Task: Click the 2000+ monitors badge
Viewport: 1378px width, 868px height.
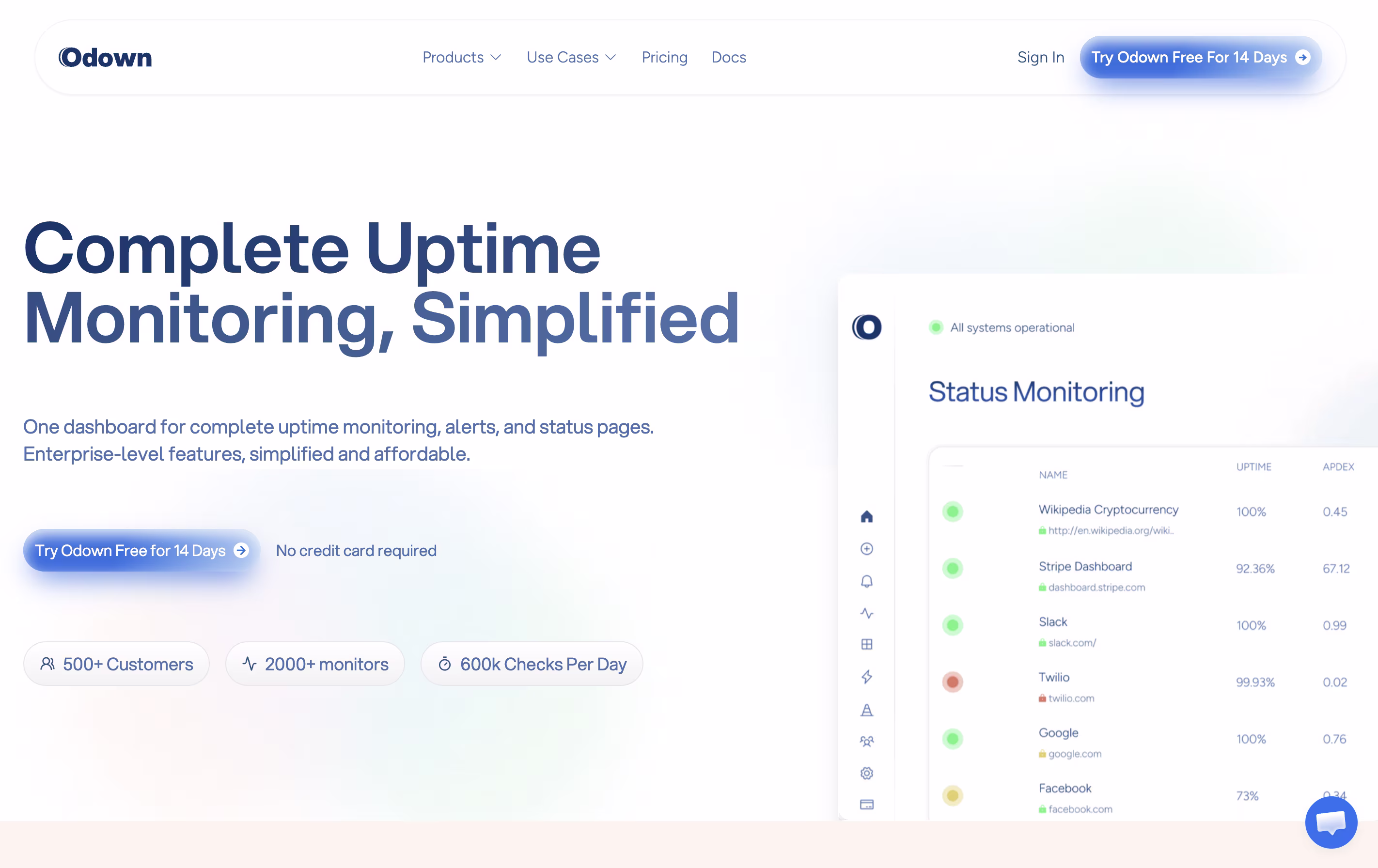Action: point(315,664)
